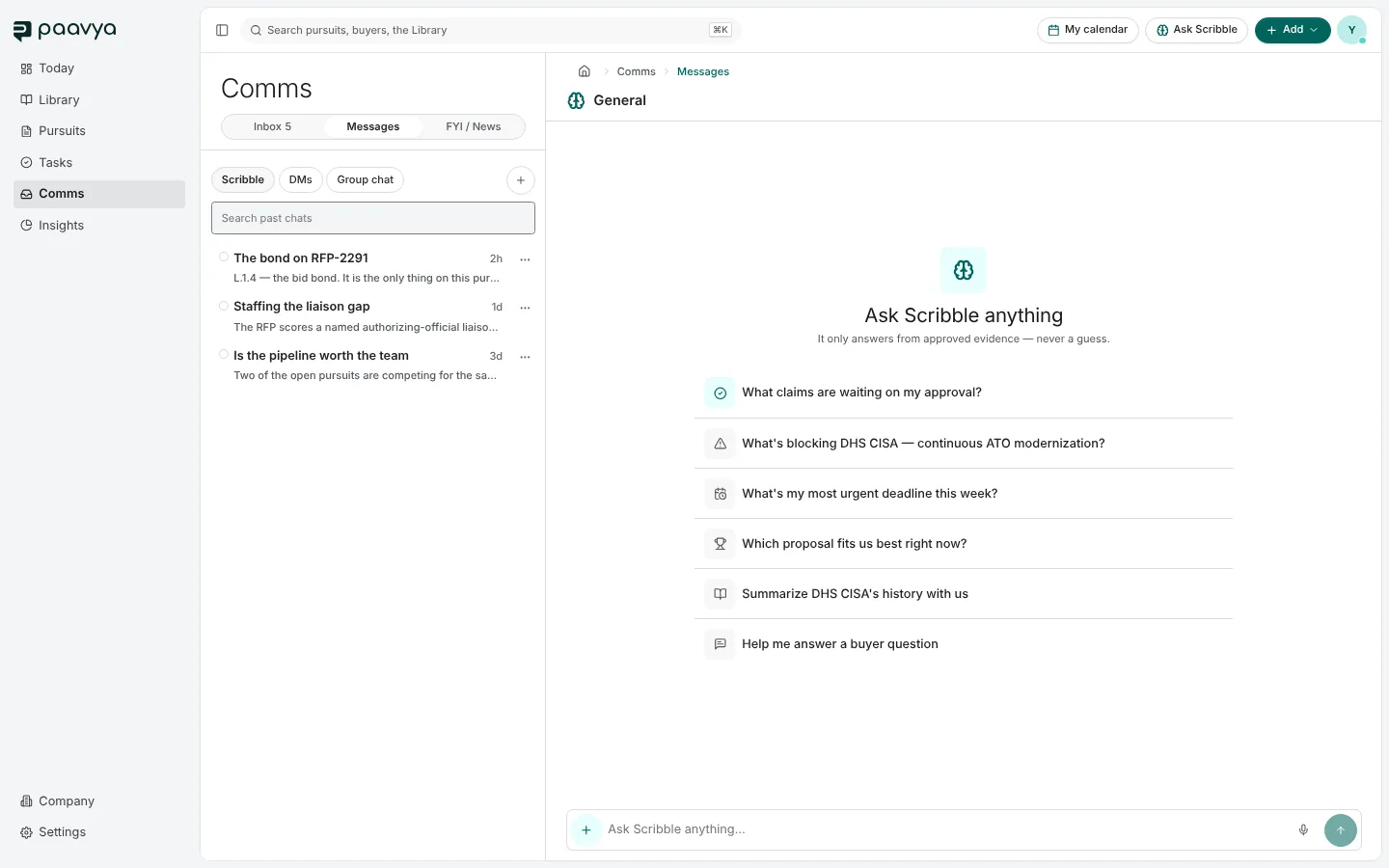Open Company settings in sidebar
This screenshot has width=1389, height=868.
click(99, 801)
